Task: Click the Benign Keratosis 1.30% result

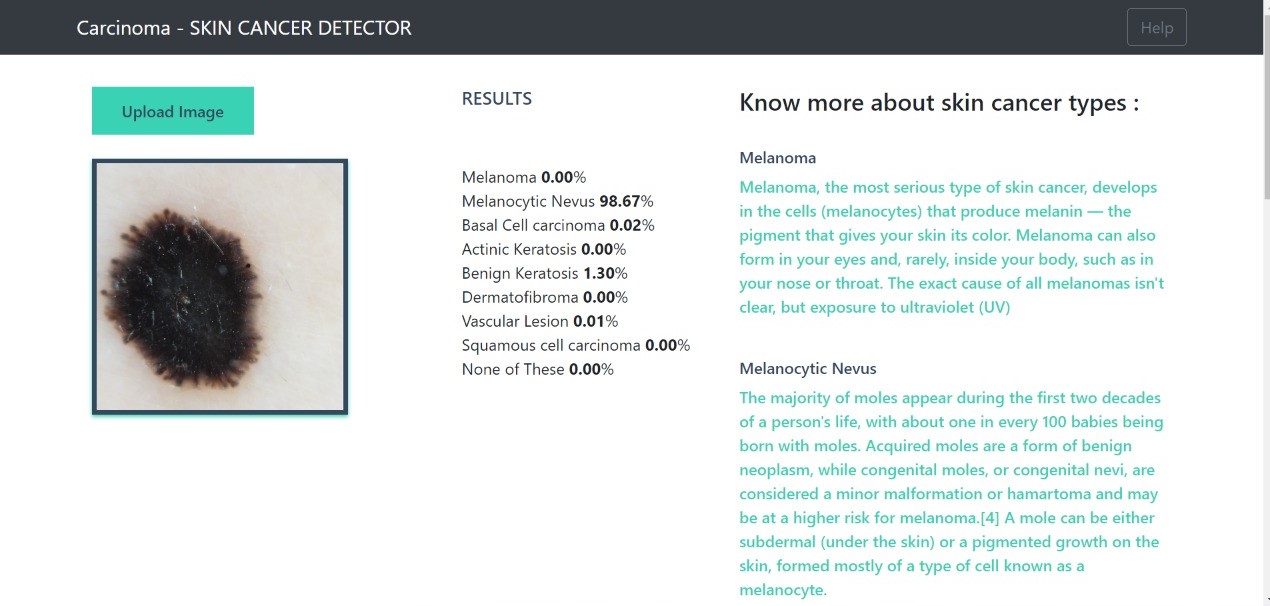Action: click(x=544, y=273)
